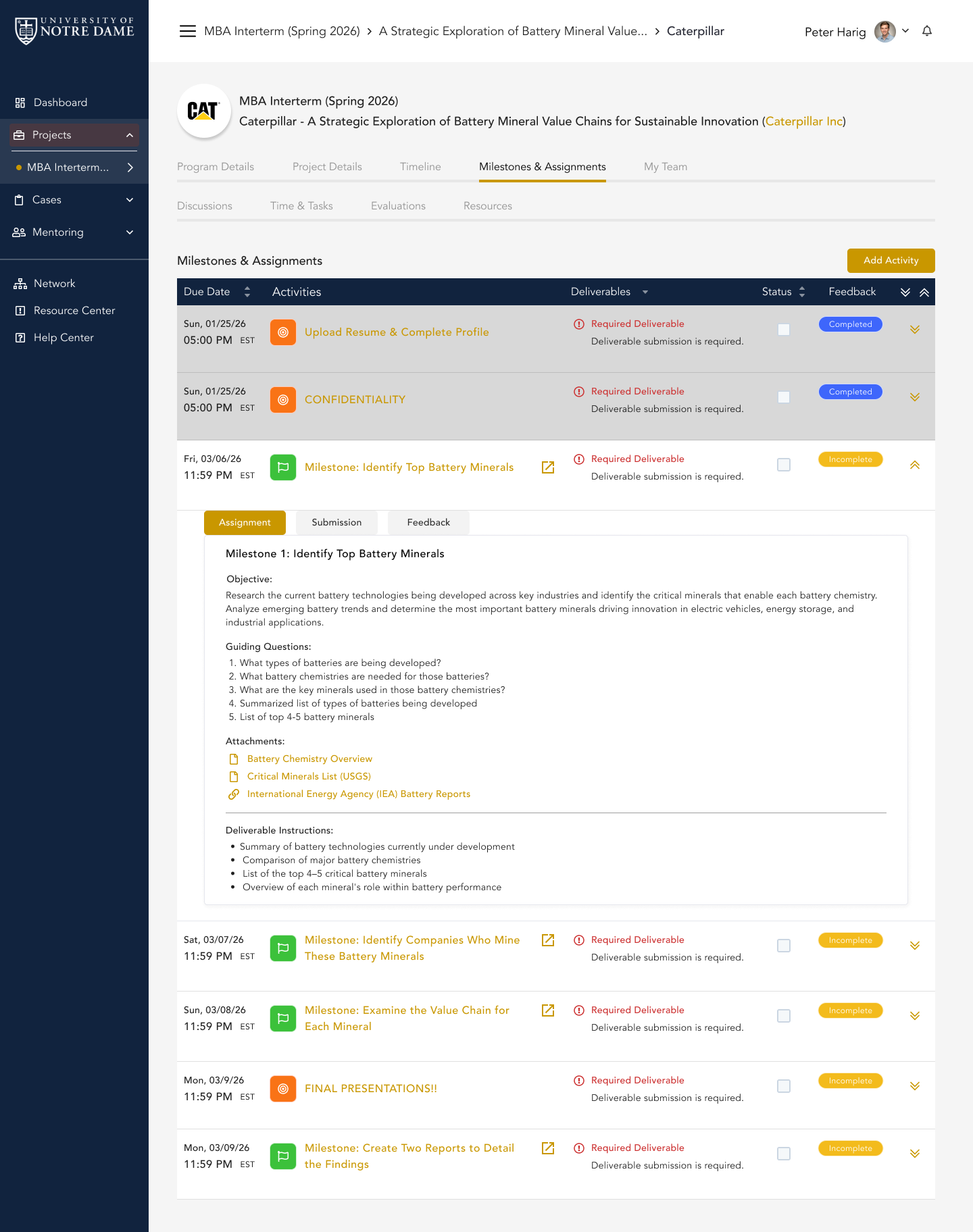The image size is (973, 1232).
Task: Open the hamburger menu icon
Action: [187, 31]
